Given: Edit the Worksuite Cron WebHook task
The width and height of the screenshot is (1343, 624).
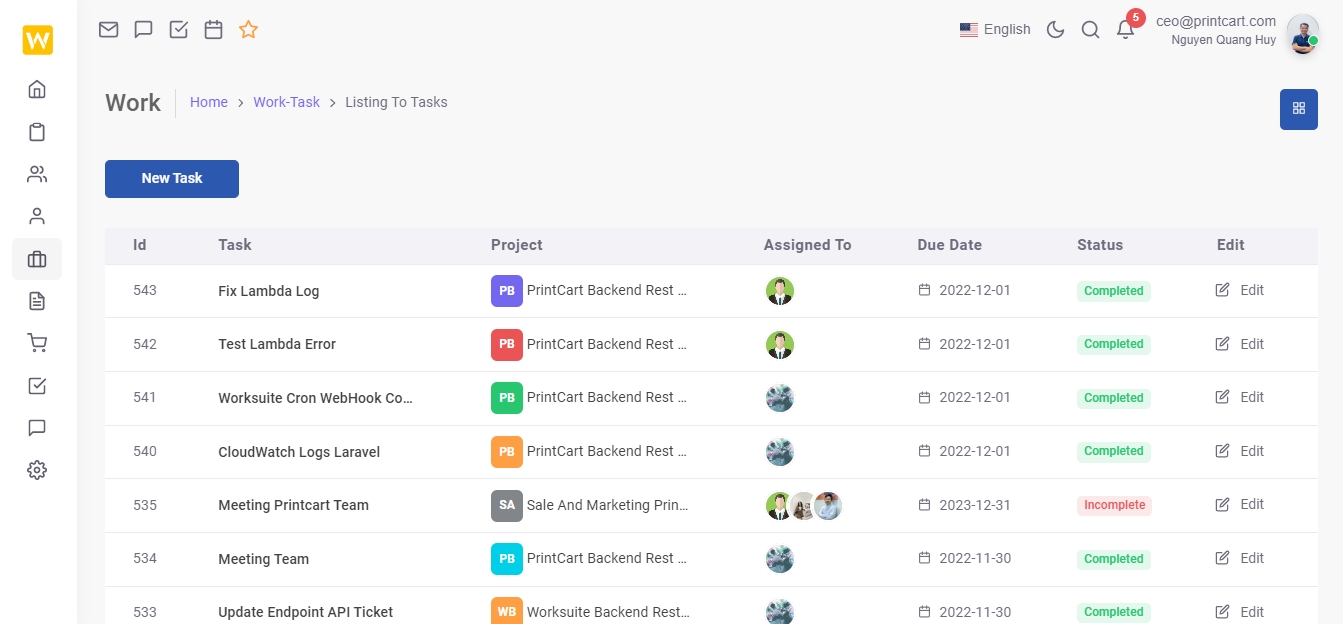Looking at the screenshot, I should (1240, 397).
